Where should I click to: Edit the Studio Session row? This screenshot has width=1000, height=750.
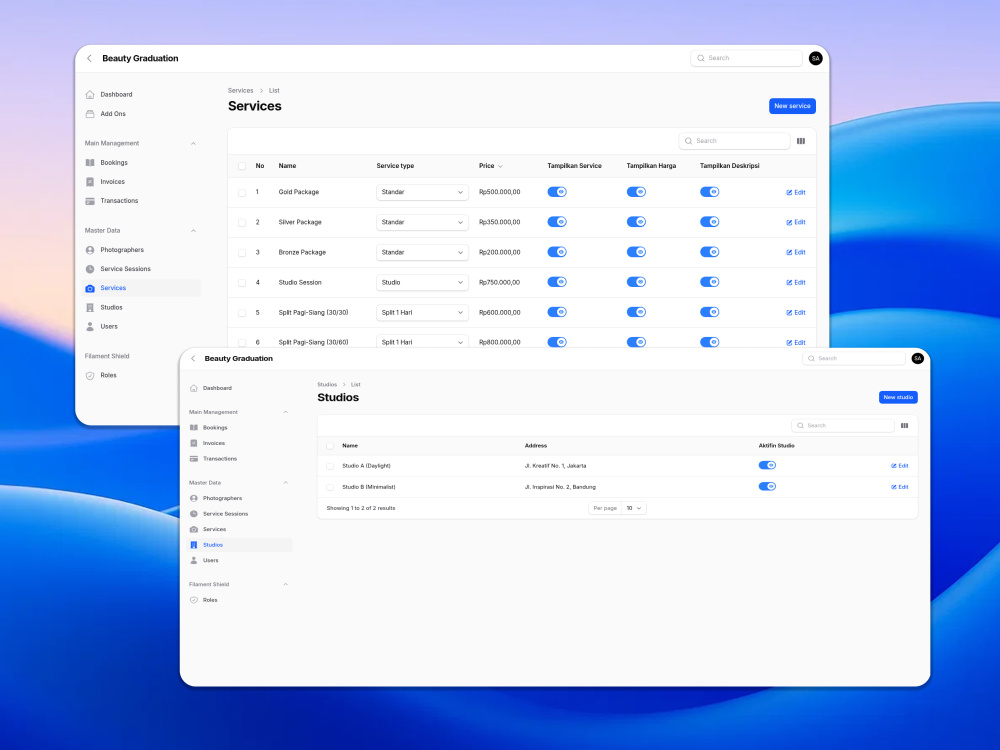click(796, 282)
